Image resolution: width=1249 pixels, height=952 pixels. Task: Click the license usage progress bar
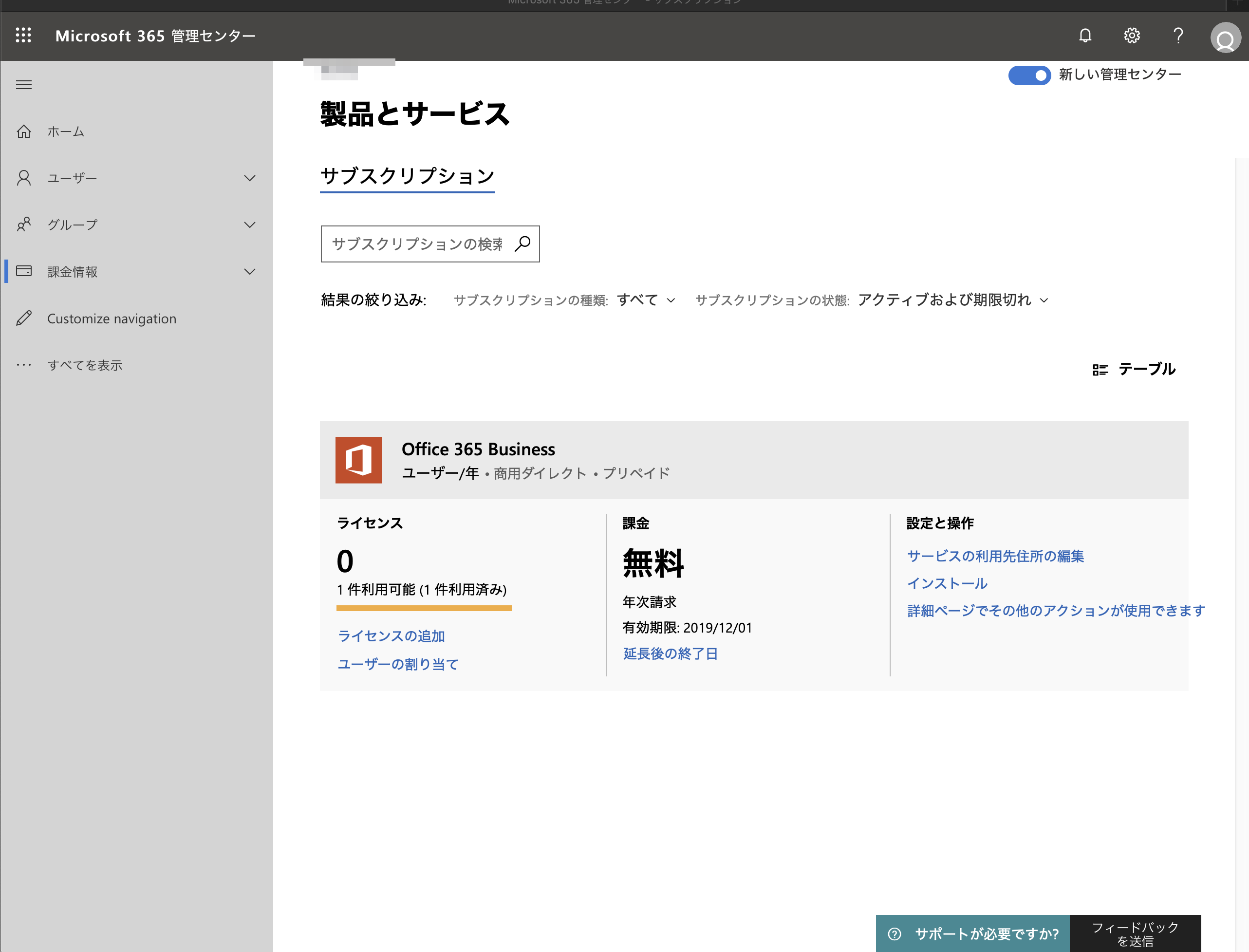point(424,608)
